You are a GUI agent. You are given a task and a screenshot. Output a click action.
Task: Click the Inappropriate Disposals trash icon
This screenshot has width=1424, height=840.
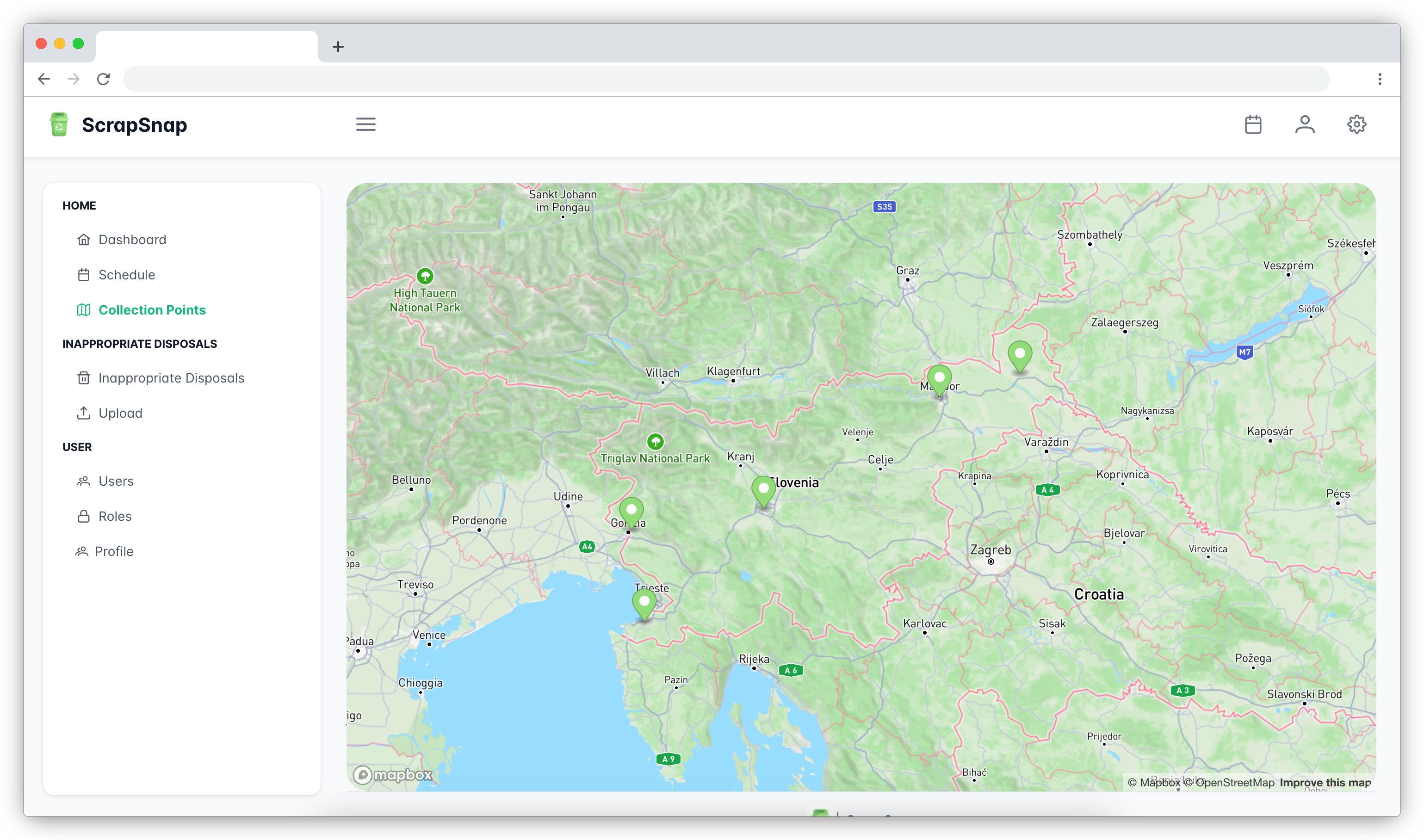83,378
